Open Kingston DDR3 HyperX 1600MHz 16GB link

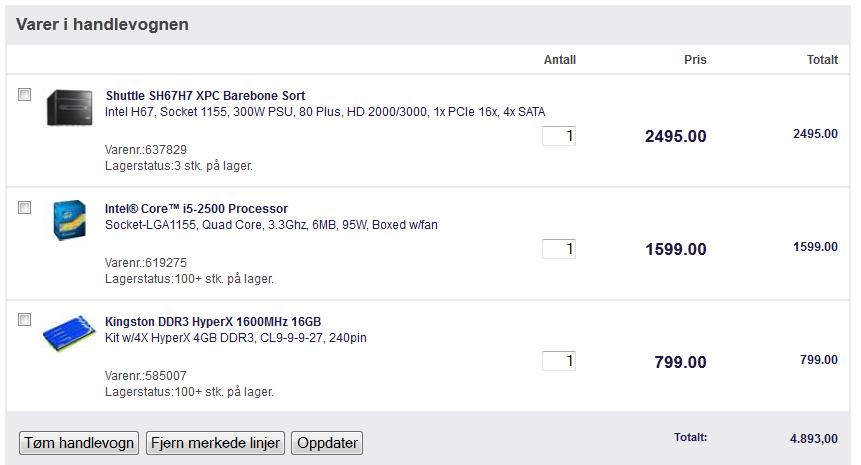[x=213, y=322]
